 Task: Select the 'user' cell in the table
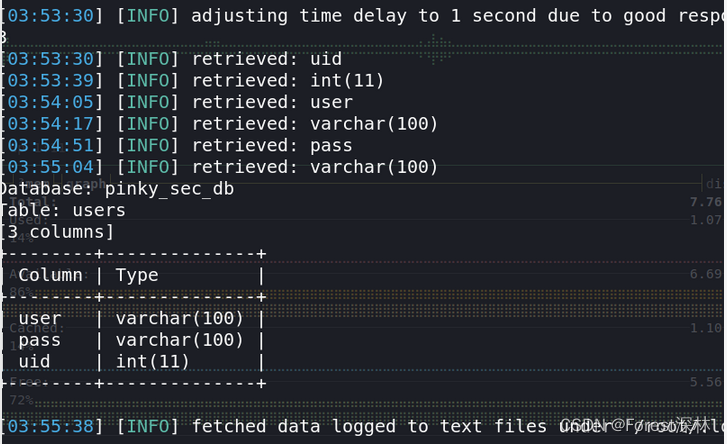[x=40, y=318]
